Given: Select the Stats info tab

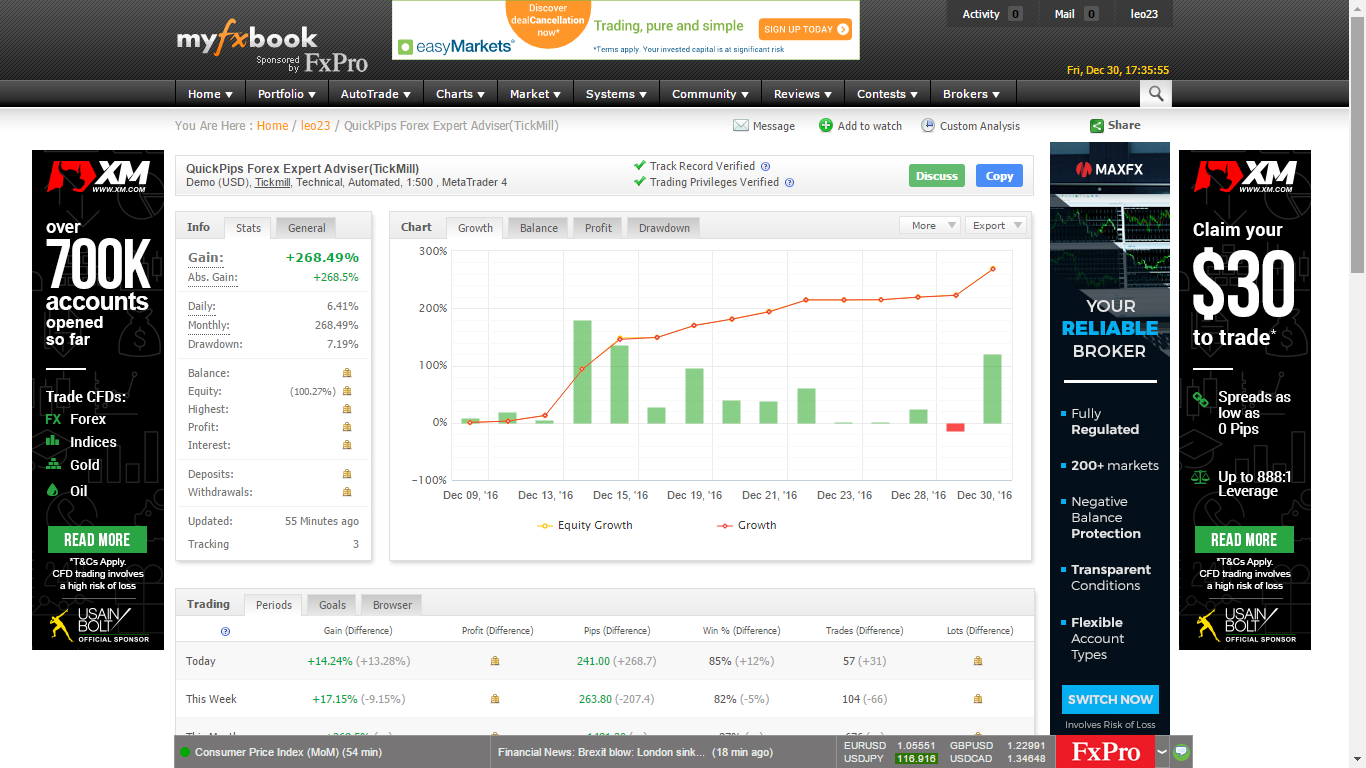Looking at the screenshot, I should point(248,228).
